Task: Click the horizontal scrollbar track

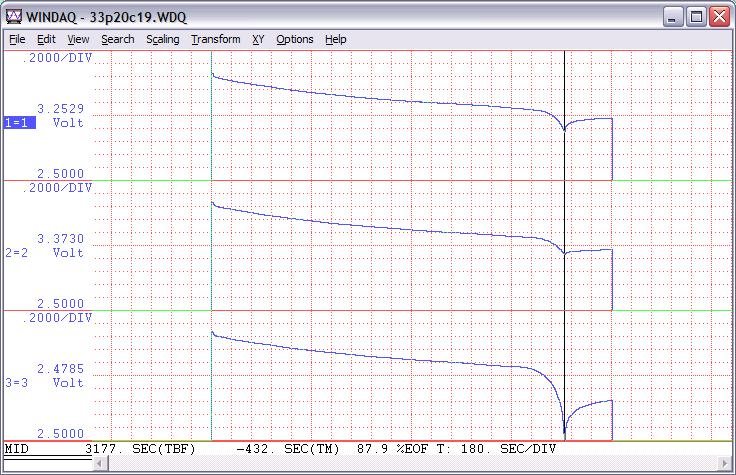Action: click(x=412, y=464)
